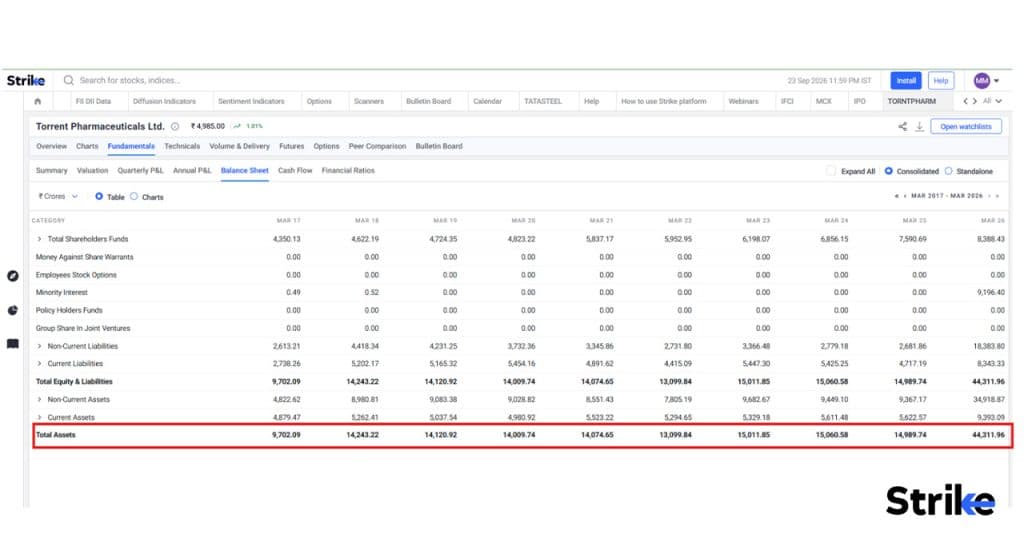Open the chat message icon in left sidebar
Image resolution: width=1024 pixels, height=542 pixels.
pos(12,343)
